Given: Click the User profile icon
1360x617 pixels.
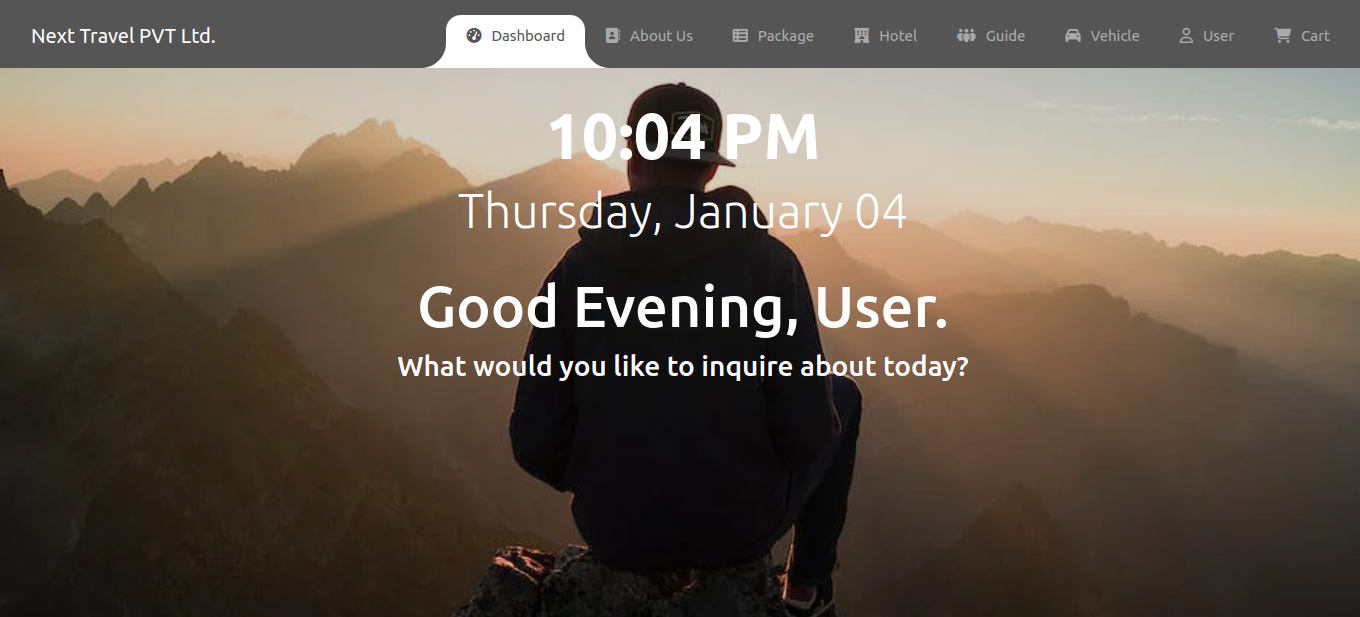Looking at the screenshot, I should pos(1186,35).
